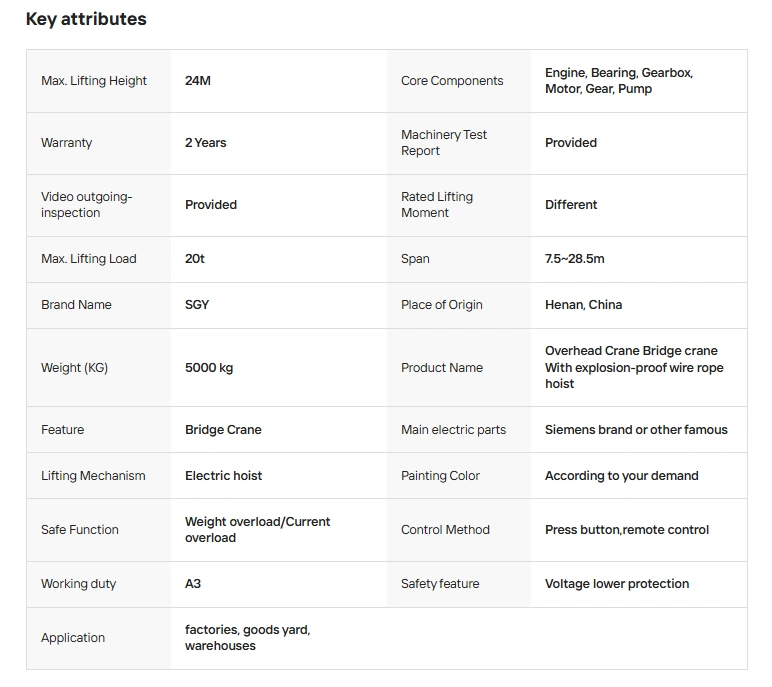Click the Rated Lifting Moment label
The width and height of the screenshot is (772, 687).
pos(437,205)
